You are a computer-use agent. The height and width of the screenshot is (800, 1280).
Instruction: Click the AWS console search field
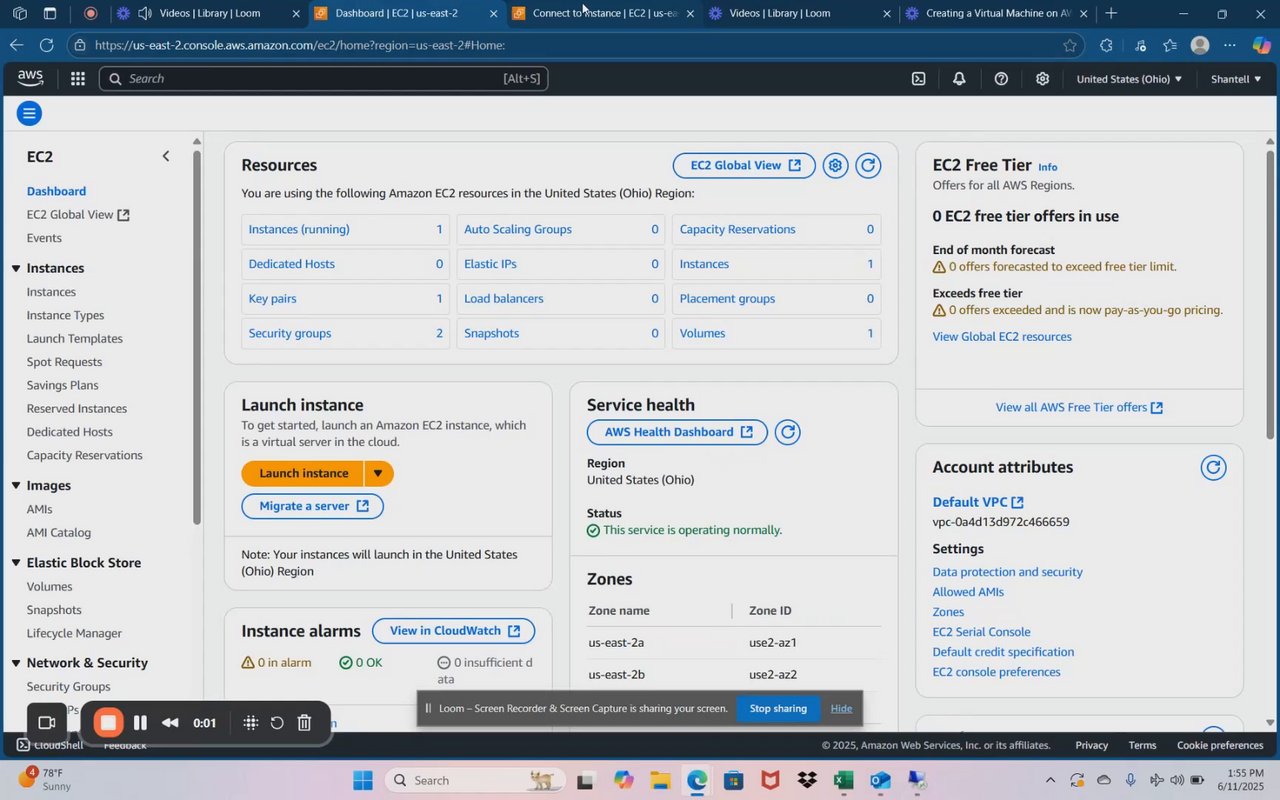(323, 79)
